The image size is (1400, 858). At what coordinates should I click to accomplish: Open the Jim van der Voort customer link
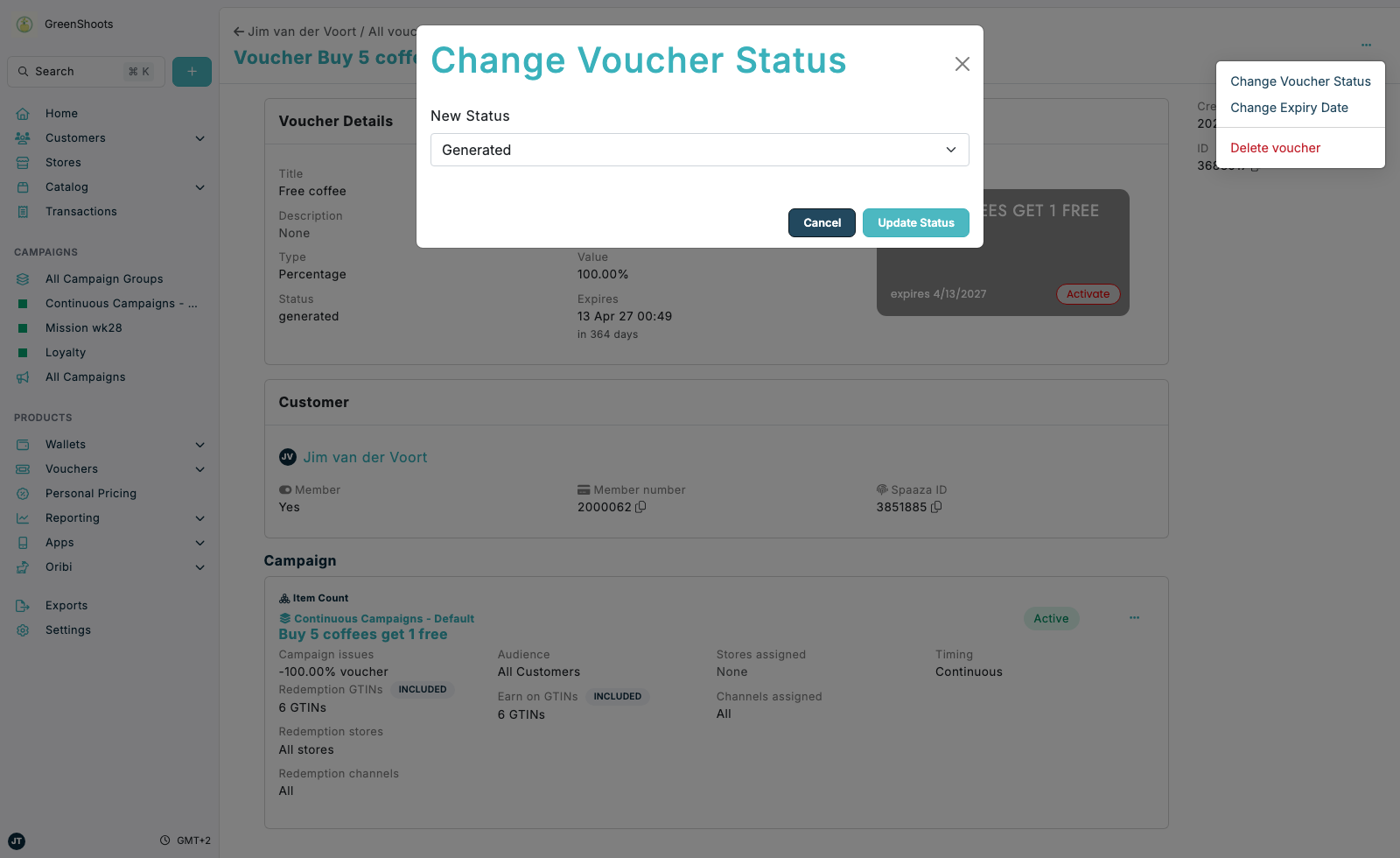(365, 457)
